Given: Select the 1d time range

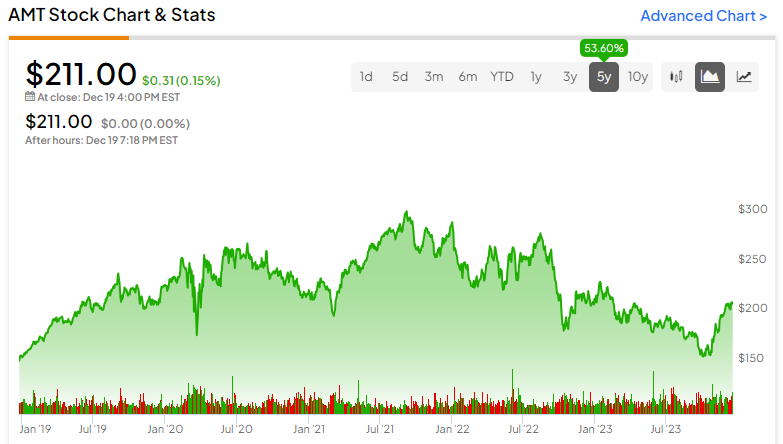Looking at the screenshot, I should pos(366,76).
